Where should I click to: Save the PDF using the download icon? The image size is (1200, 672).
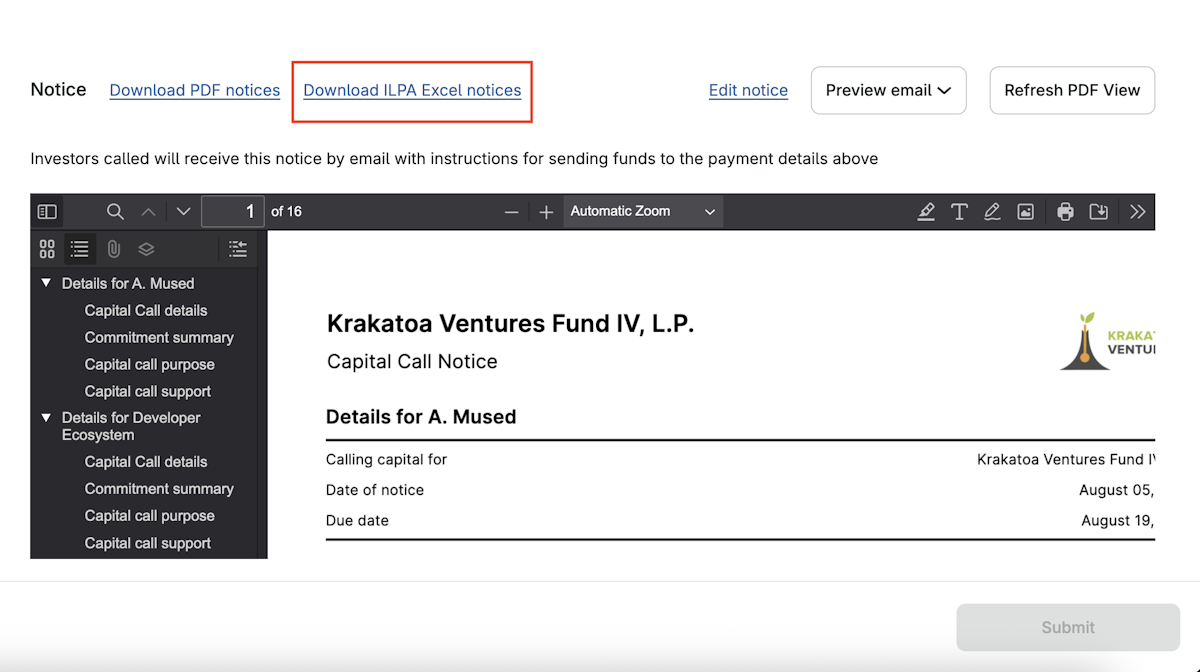(x=1098, y=212)
